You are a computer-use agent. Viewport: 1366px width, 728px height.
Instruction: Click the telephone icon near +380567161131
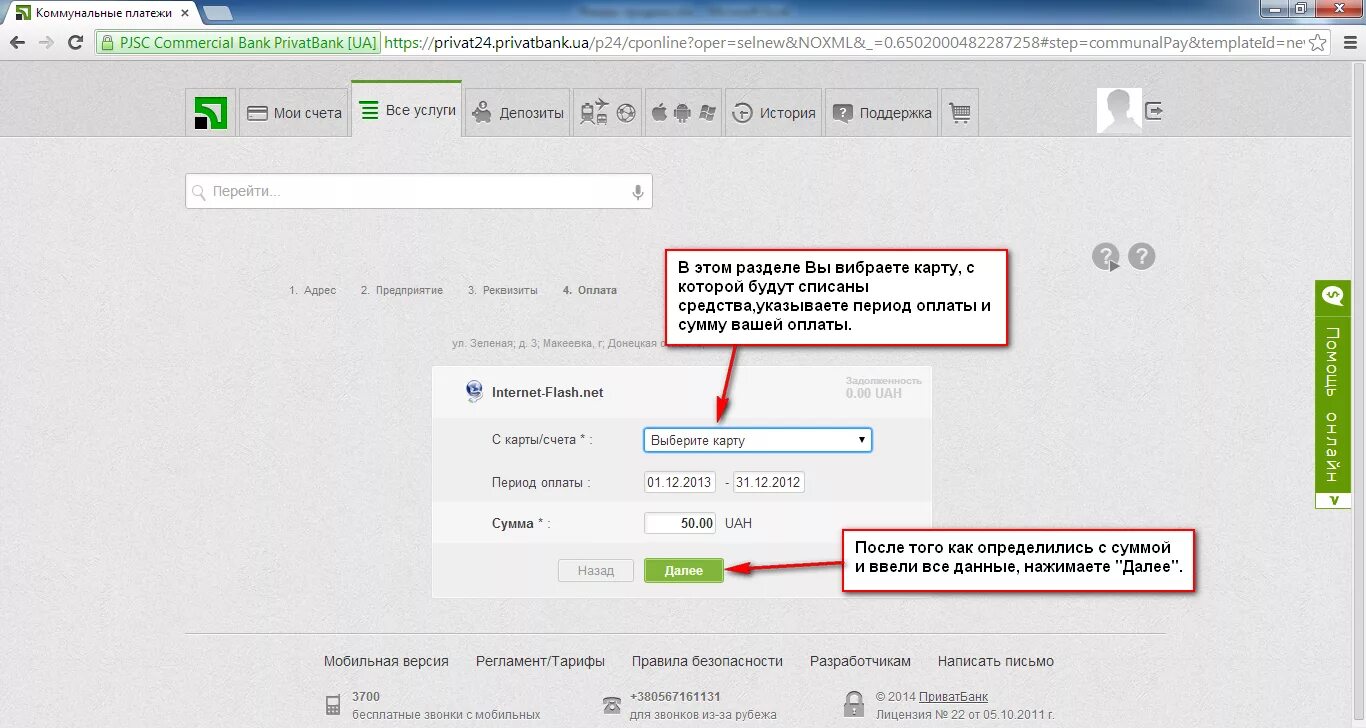tap(612, 705)
